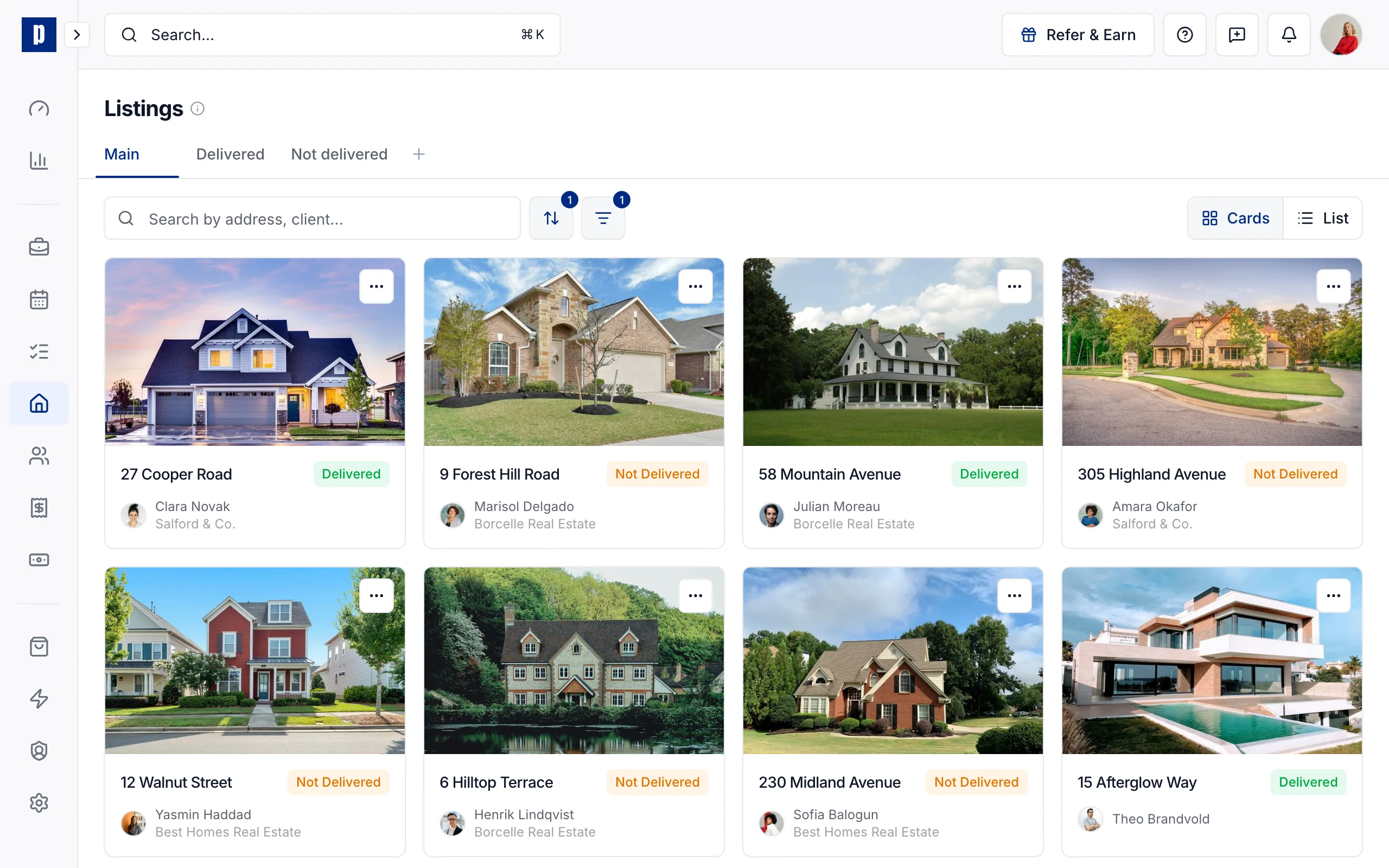Click the Not Delivered badge on 9 Forest Hill Road
This screenshot has height=868, width=1389.
(x=657, y=474)
